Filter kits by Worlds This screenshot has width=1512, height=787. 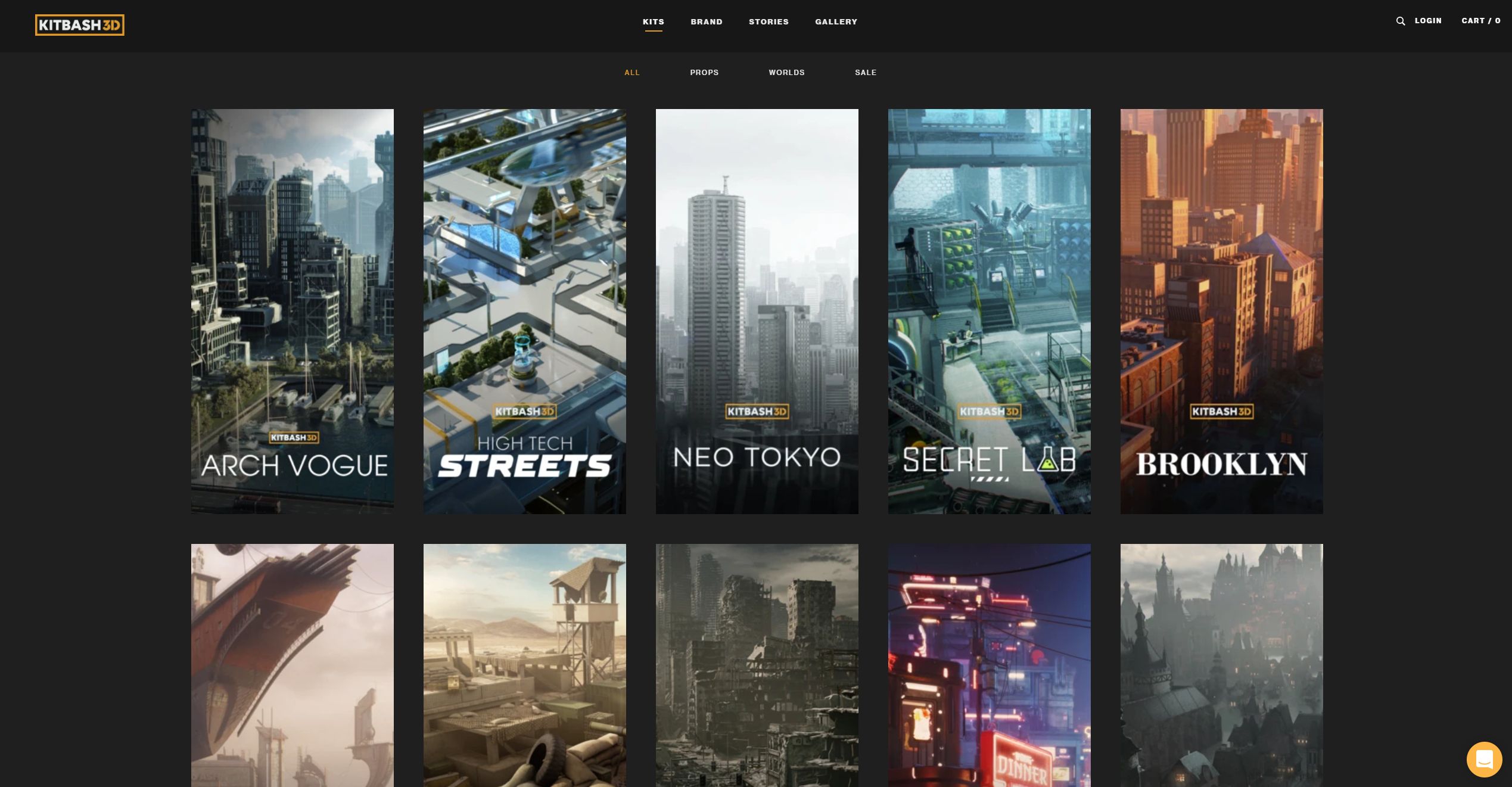pyautogui.click(x=786, y=72)
